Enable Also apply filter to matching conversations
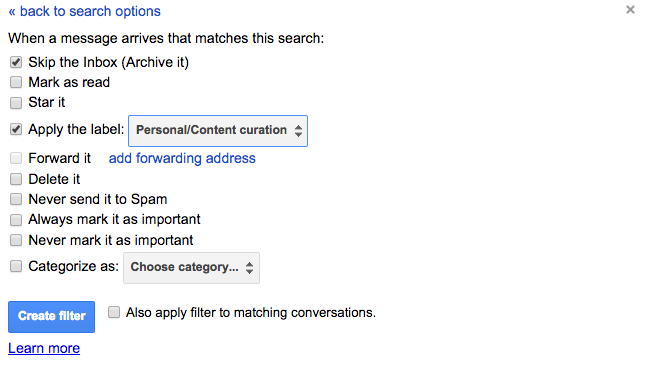The height and width of the screenshot is (368, 646). [114, 312]
